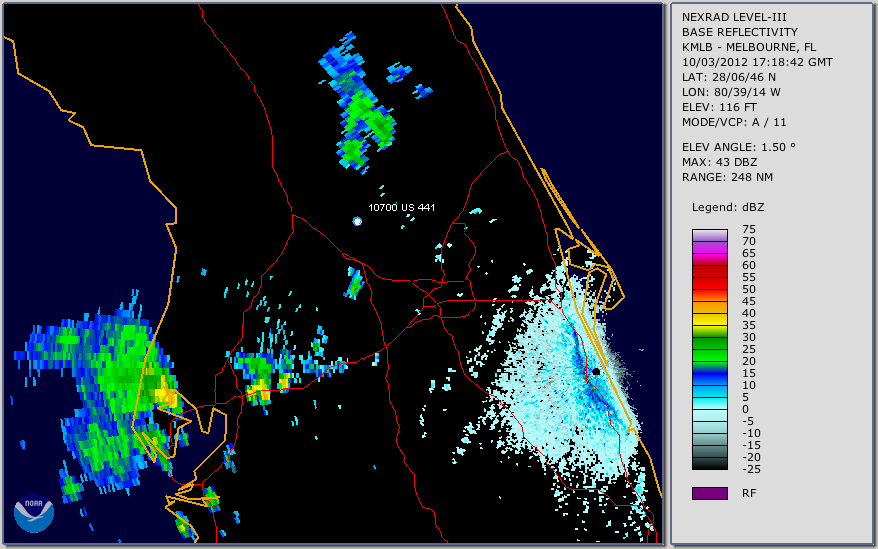Click the legend value 0
This screenshot has width=878, height=549.
coord(745,409)
